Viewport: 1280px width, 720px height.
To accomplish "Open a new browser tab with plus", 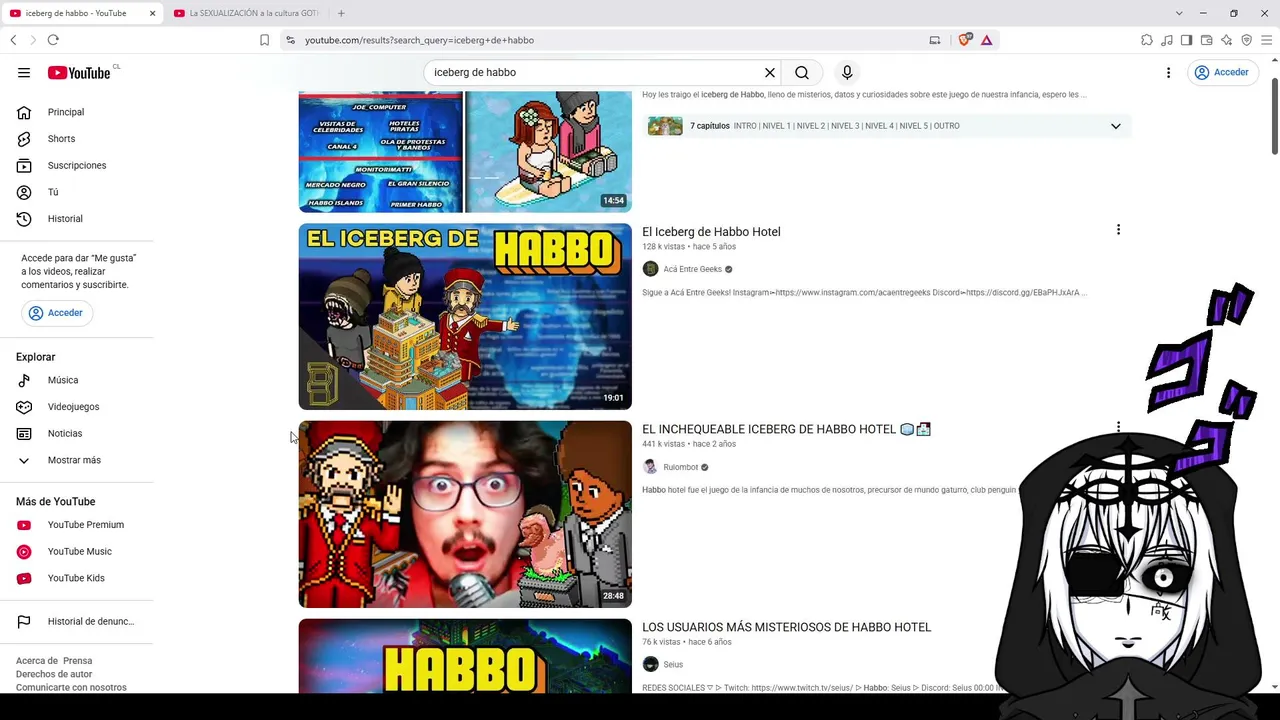I will click(341, 13).
